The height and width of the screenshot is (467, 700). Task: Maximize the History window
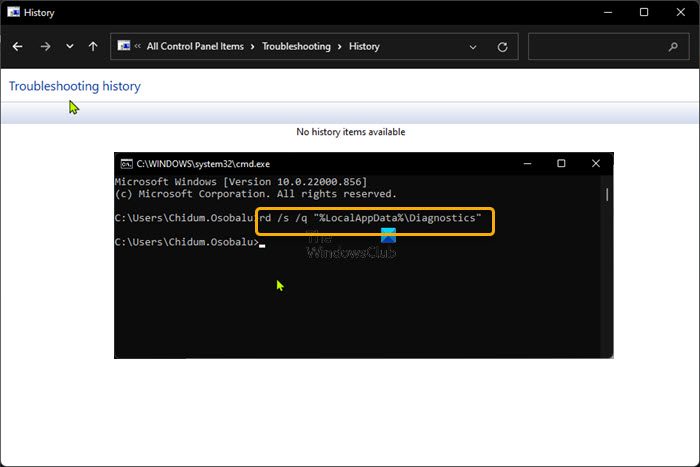click(x=644, y=13)
